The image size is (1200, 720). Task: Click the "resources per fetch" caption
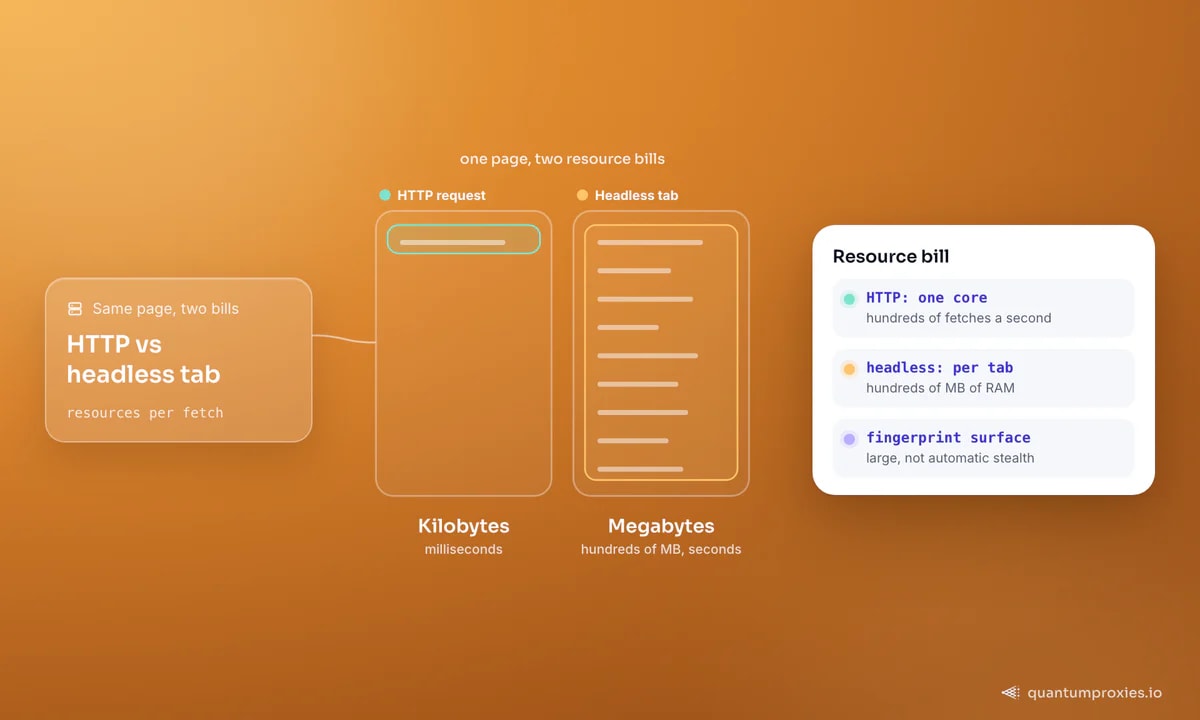coord(145,412)
